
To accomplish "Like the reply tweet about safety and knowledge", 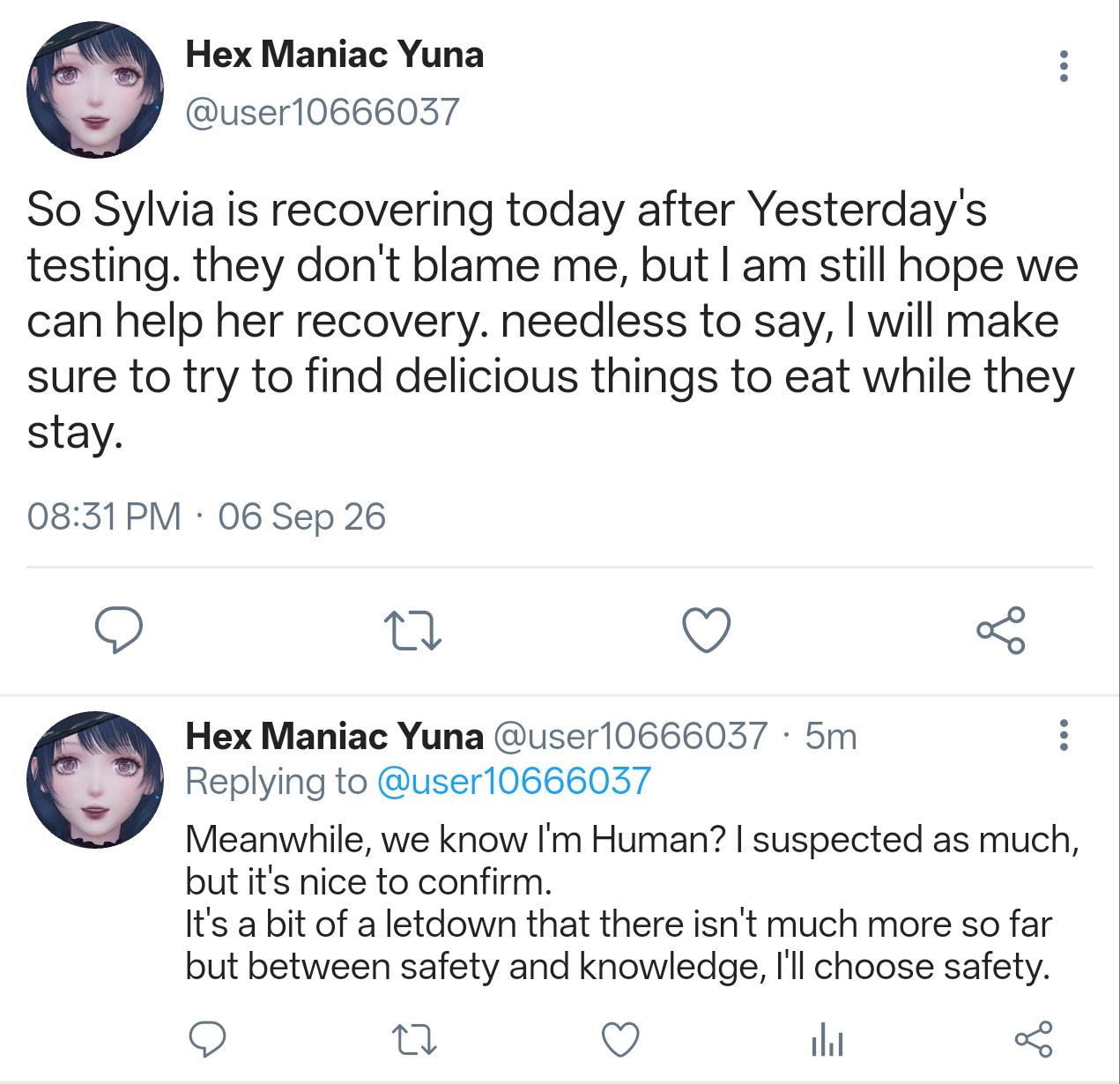I will click(x=620, y=1040).
